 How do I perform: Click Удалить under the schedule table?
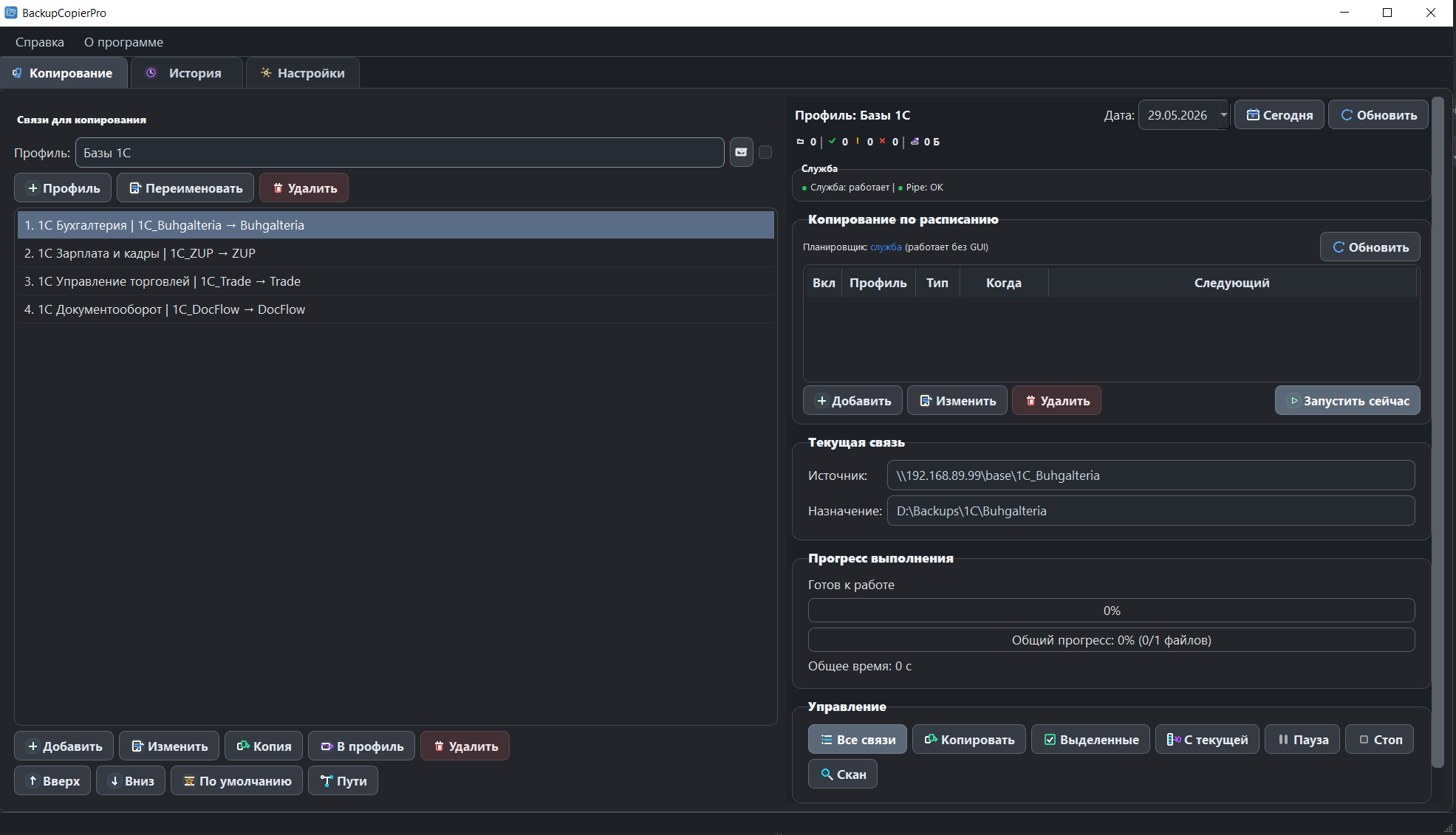1056,401
